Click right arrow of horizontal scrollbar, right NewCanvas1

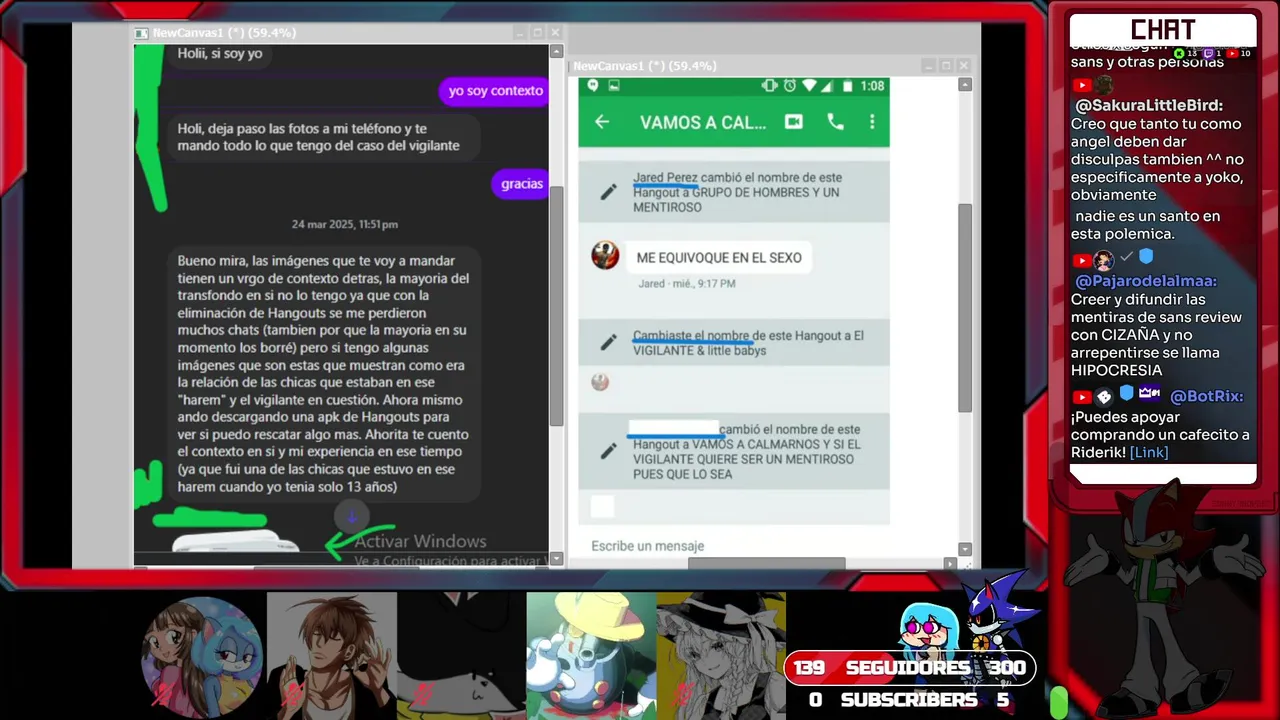(950, 564)
